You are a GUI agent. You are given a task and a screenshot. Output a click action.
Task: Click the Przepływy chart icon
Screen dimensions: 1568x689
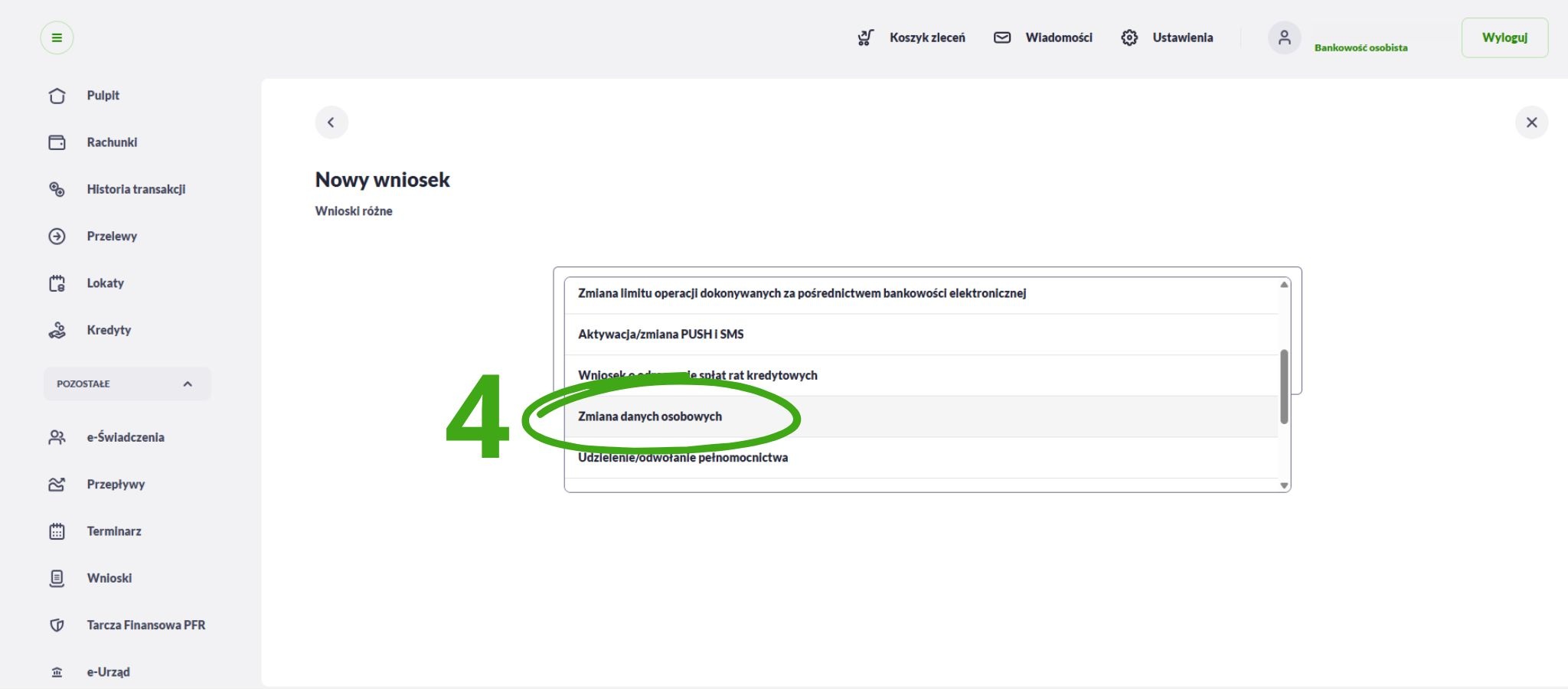coord(57,484)
